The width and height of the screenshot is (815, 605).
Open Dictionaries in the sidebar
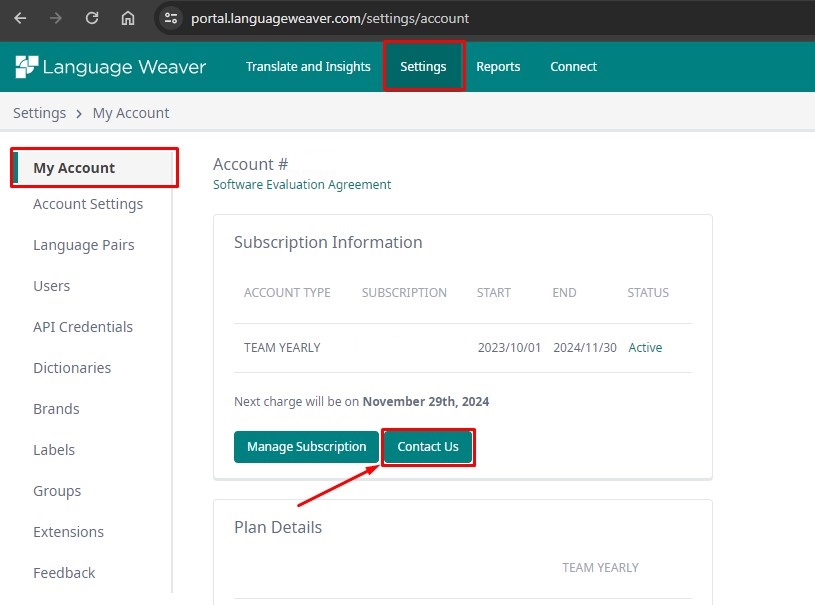tap(72, 368)
